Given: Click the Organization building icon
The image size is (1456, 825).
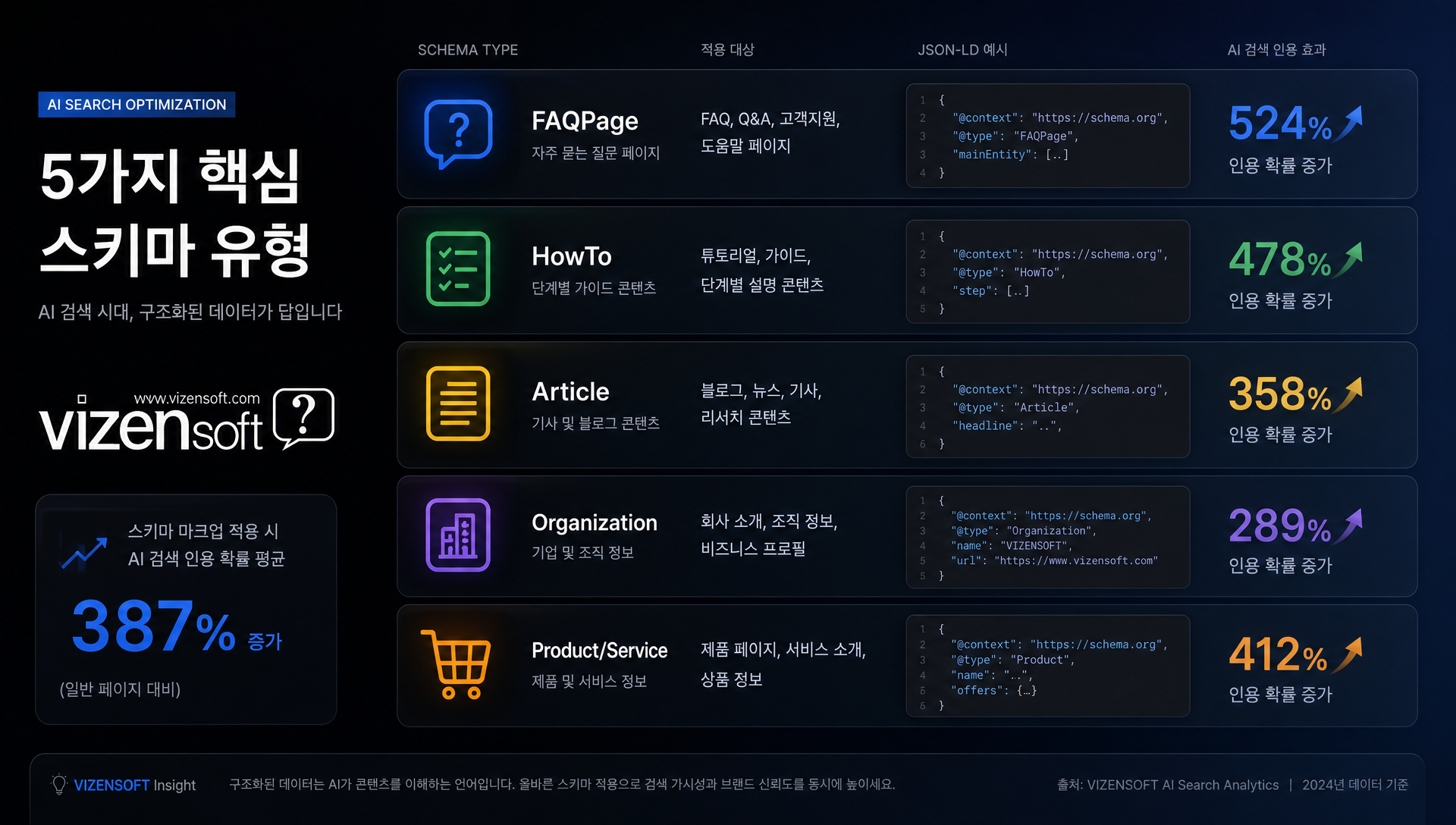Looking at the screenshot, I should (x=458, y=535).
